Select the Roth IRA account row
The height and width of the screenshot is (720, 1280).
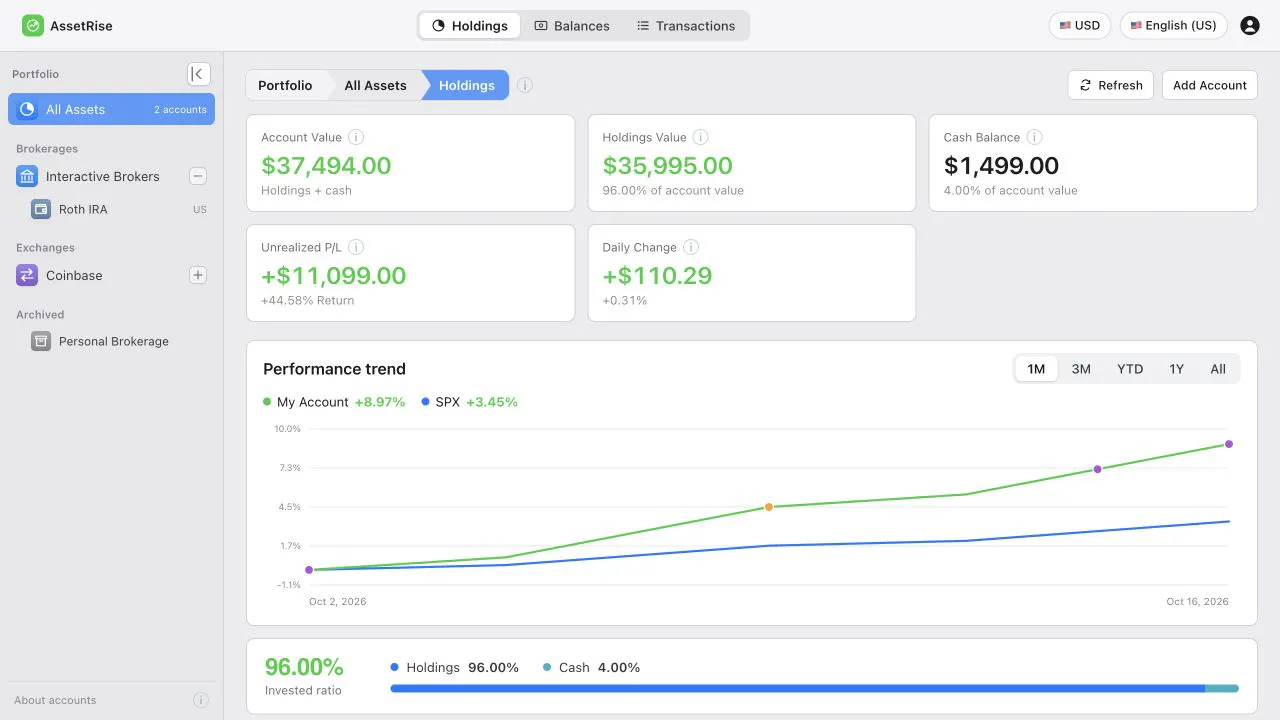click(x=112, y=209)
